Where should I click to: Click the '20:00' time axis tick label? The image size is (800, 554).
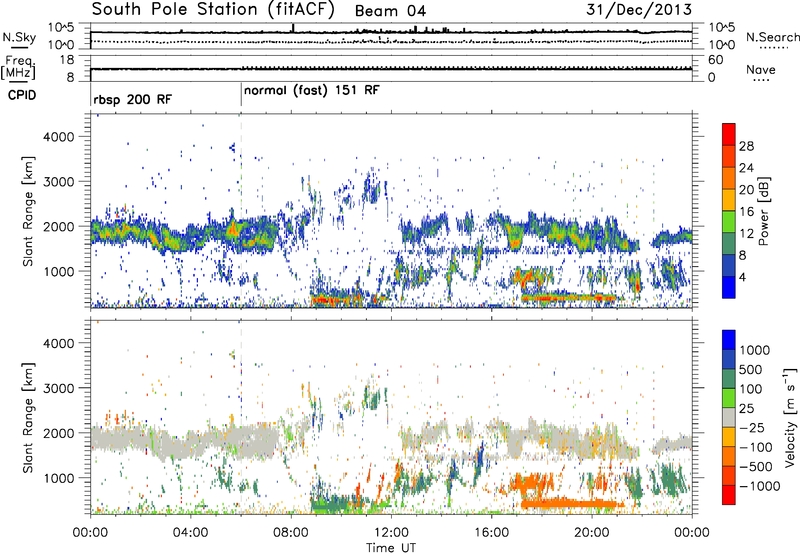[x=592, y=533]
